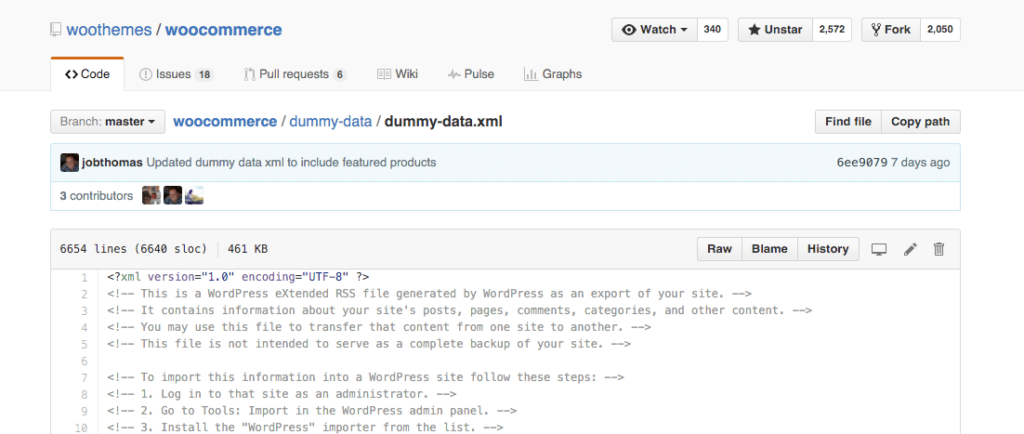This screenshot has height=434, width=1024.
Task: View the 2,572 stargazers count
Action: [831, 29]
